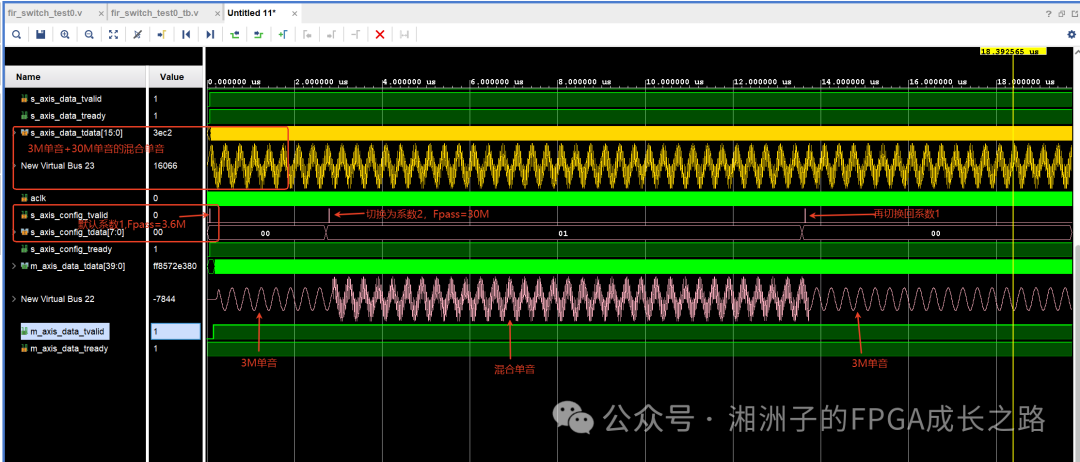Zoom out of the waveform
The width and height of the screenshot is (1080, 462).
[x=90, y=34]
